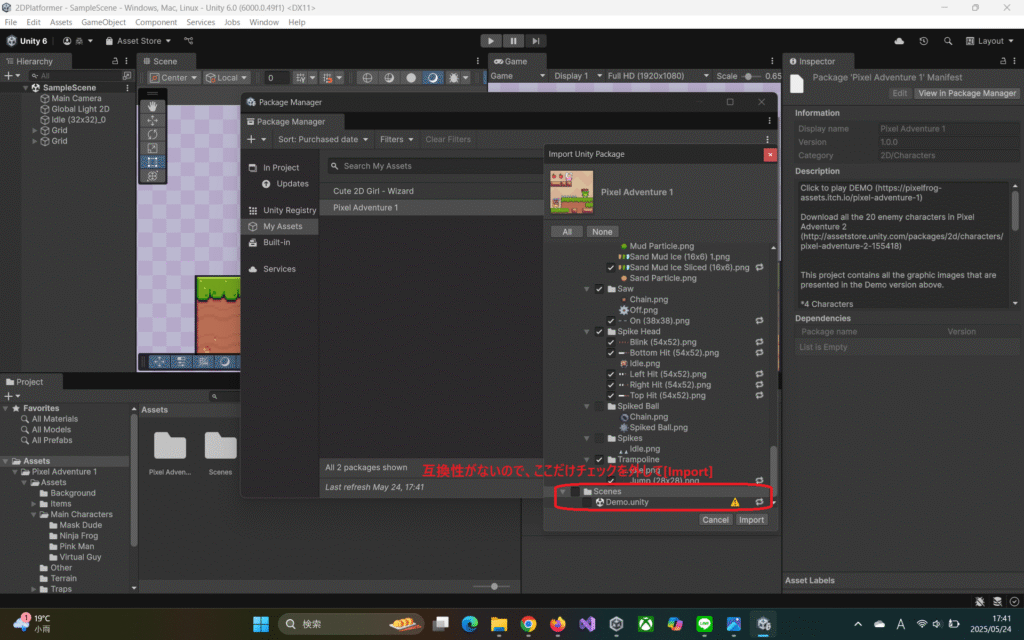Select the Move tool in Scene view
The image size is (1024, 640).
coord(152,120)
